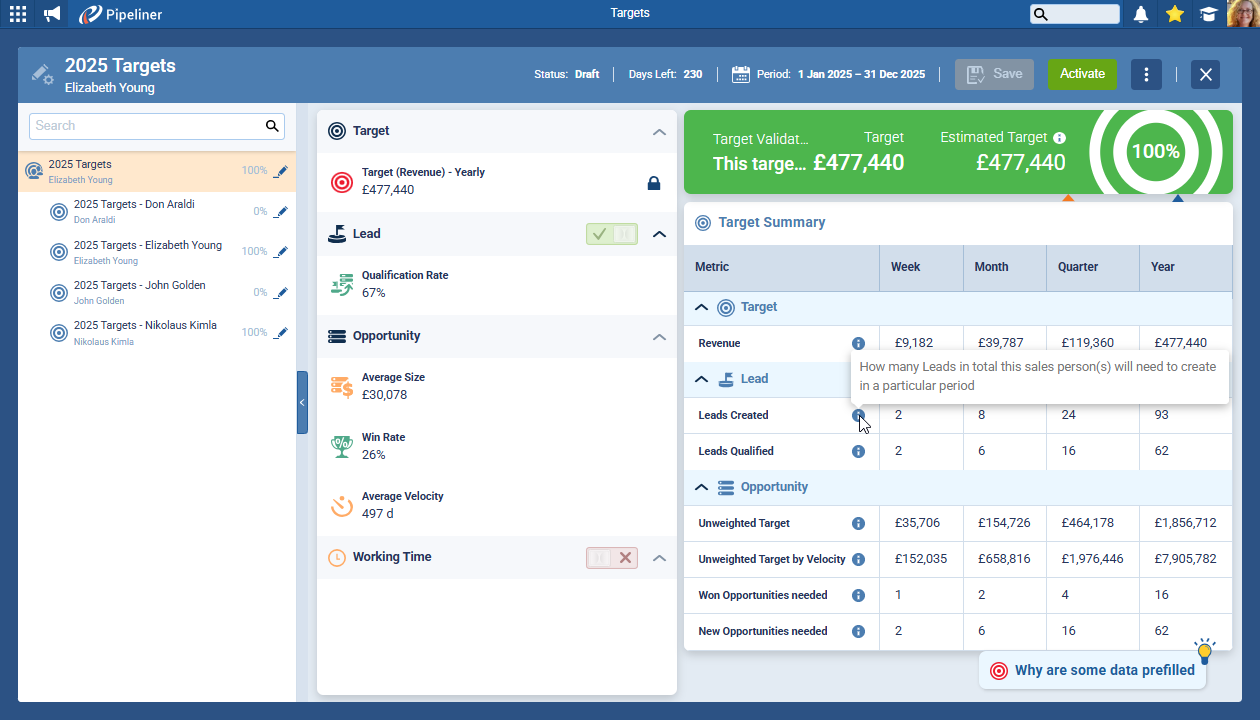
Task: Click the lock icon beside Target Revenue
Action: (654, 183)
